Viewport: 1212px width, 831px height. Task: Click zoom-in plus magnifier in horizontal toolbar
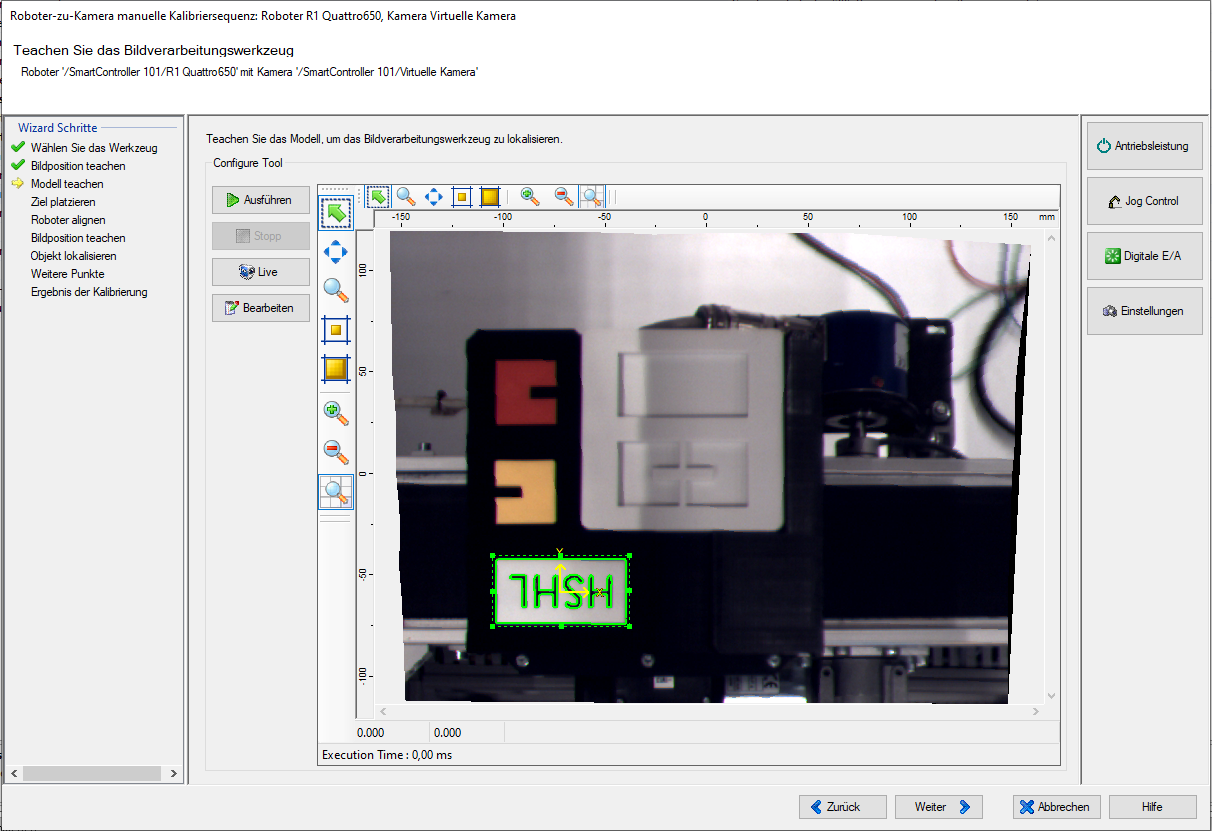pyautogui.click(x=530, y=197)
